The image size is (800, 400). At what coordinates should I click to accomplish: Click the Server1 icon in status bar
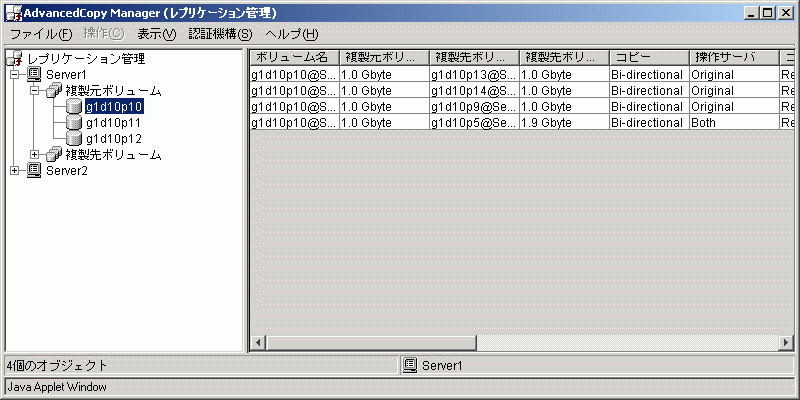[410, 365]
